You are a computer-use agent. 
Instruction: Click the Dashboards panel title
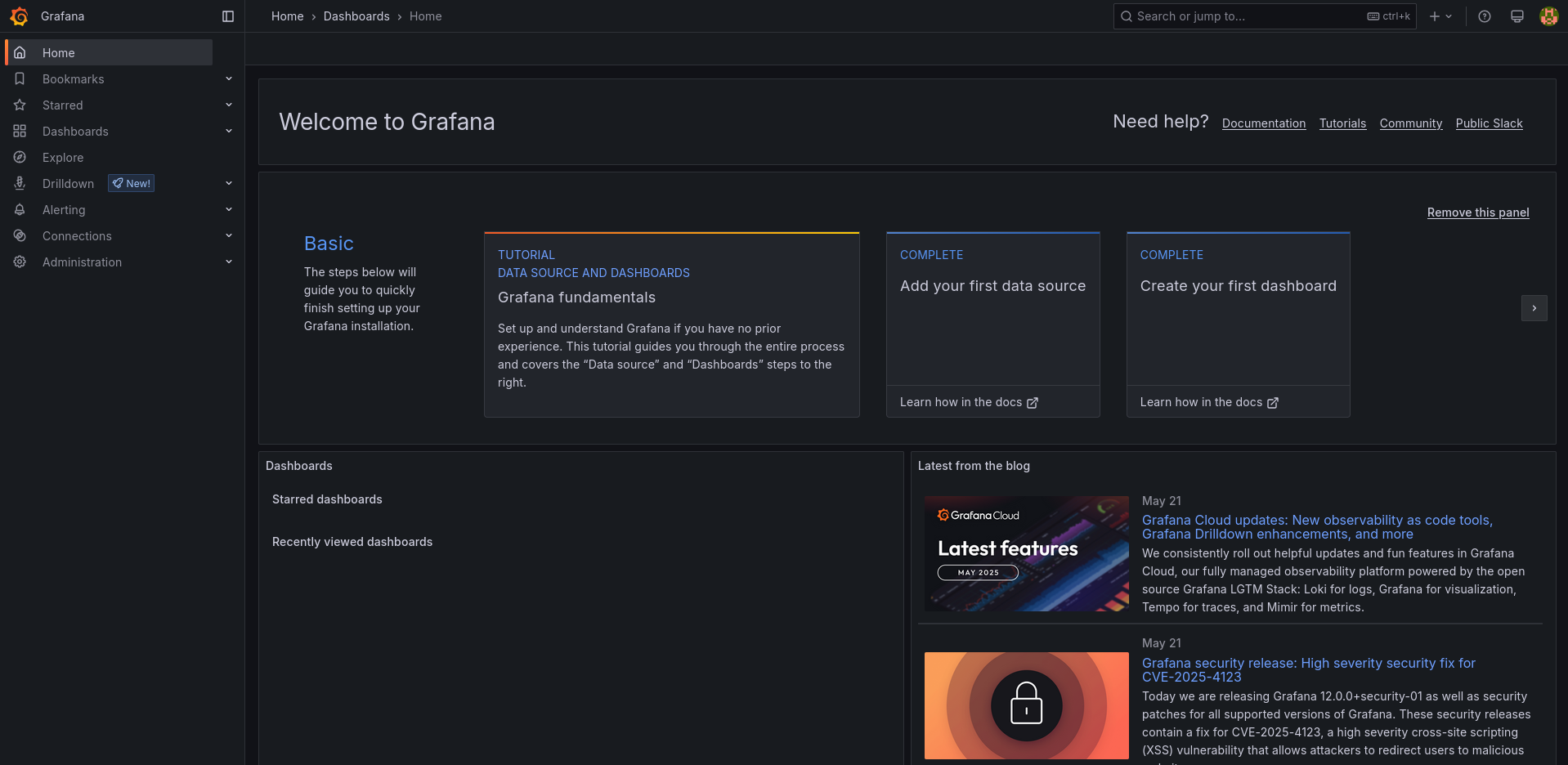tap(299, 466)
